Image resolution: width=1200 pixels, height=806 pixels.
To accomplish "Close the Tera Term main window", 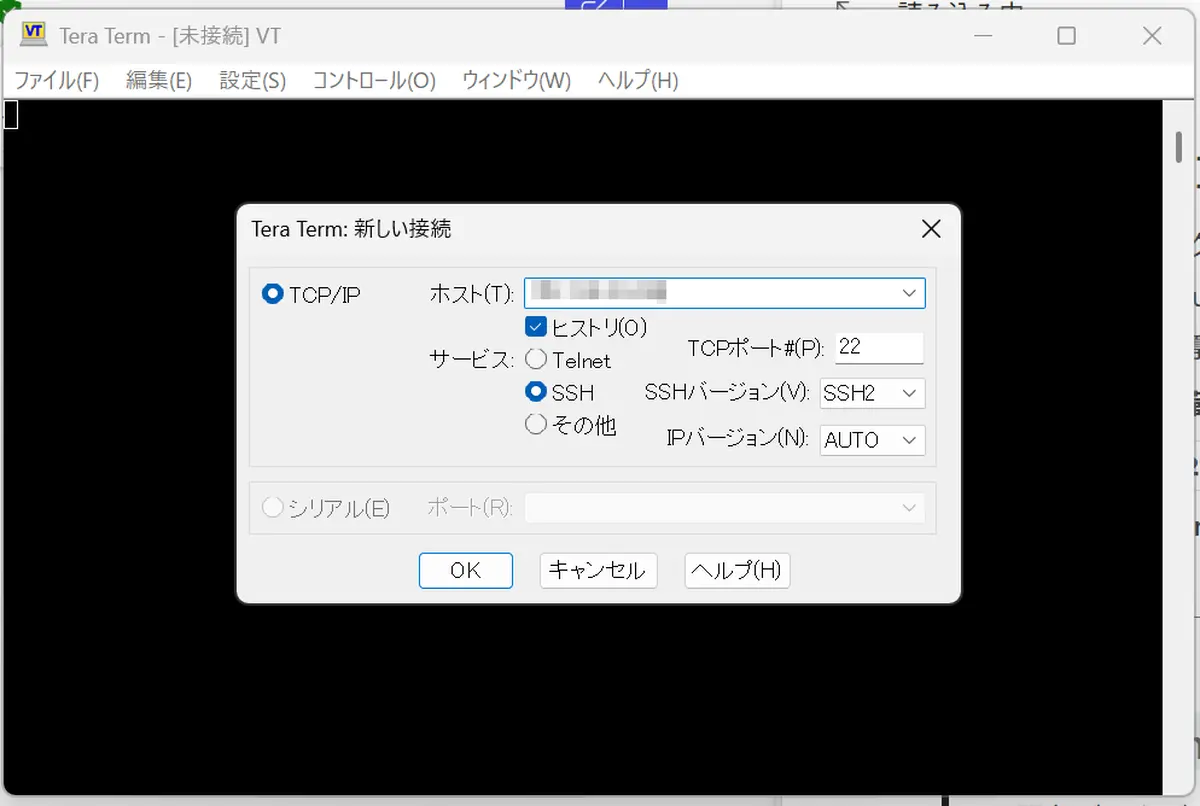I will 1152,36.
